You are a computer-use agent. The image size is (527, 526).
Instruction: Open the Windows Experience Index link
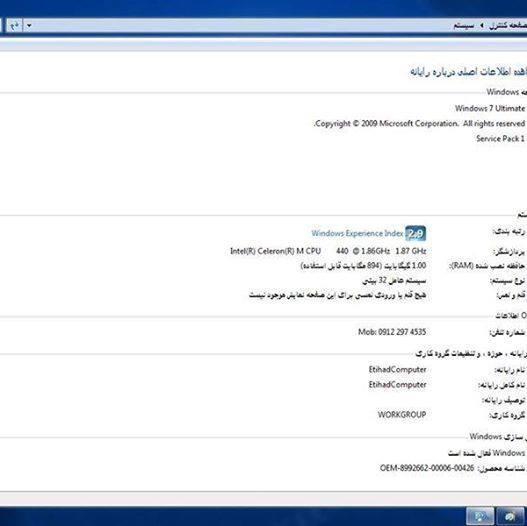click(x=357, y=233)
